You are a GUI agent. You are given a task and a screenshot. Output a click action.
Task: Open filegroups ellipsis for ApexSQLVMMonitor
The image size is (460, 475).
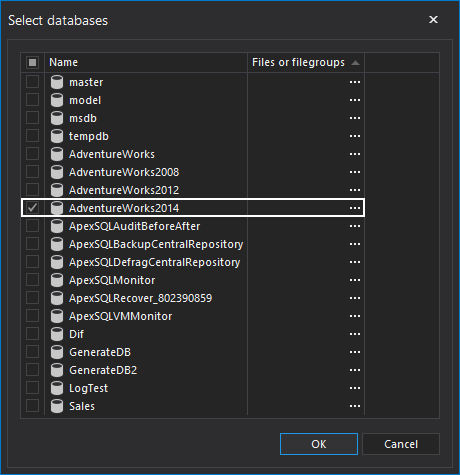point(355,316)
